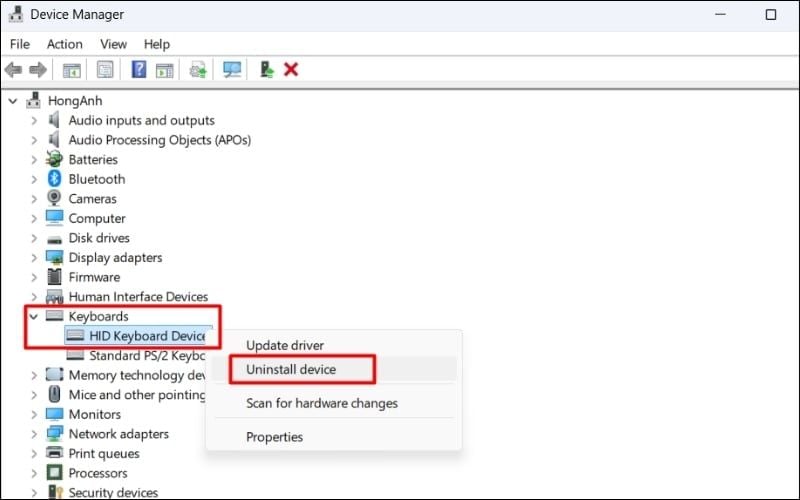This screenshot has width=800, height=500.
Task: Minimize the Device Manager window
Action: (x=720, y=14)
